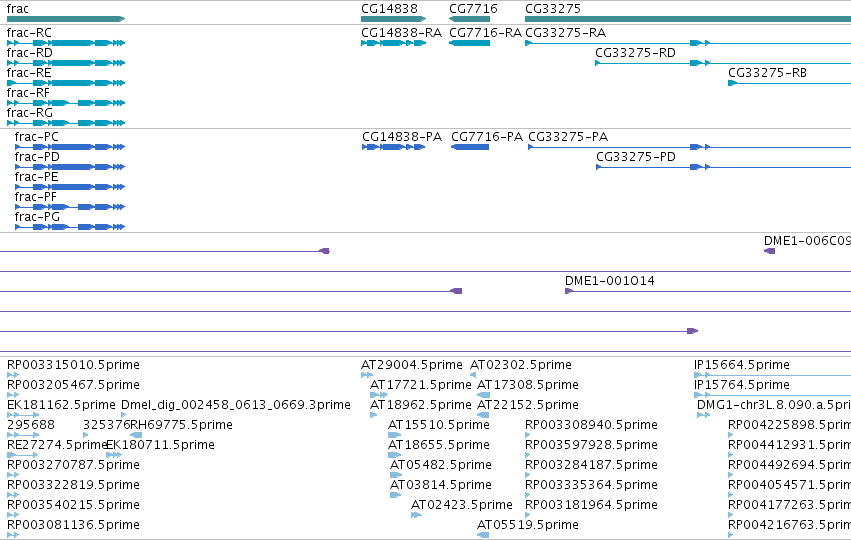Click transcript frac-RC
851x540 pixels.
point(66,43)
